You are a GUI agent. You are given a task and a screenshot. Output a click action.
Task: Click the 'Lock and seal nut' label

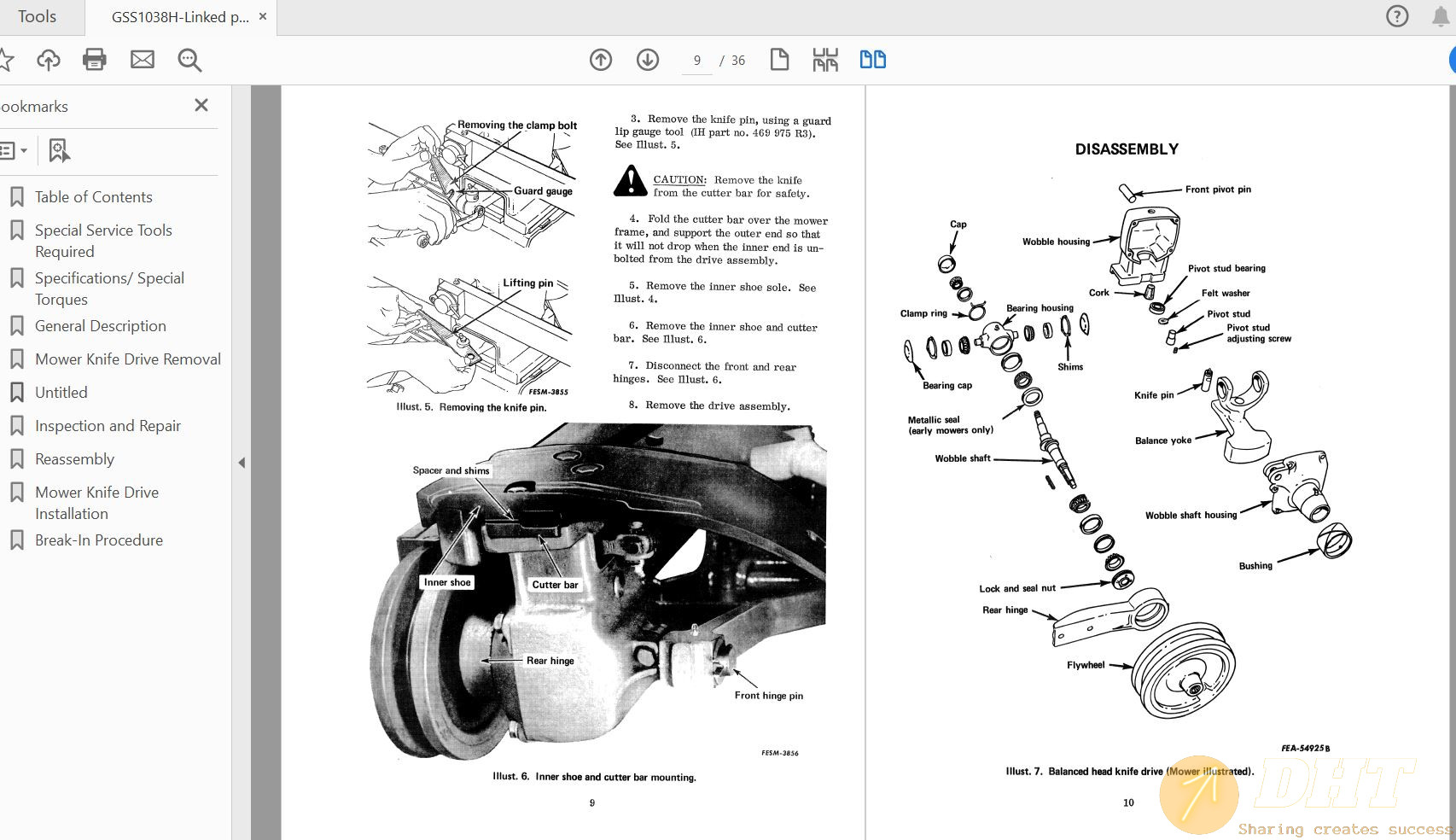(x=1017, y=588)
